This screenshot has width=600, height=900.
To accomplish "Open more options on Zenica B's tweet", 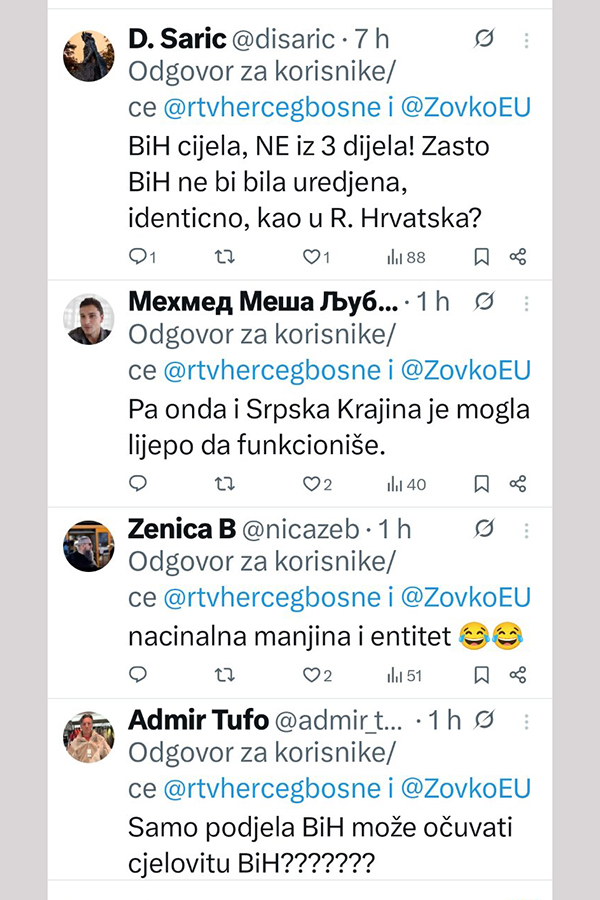I will pyautogui.click(x=527, y=528).
